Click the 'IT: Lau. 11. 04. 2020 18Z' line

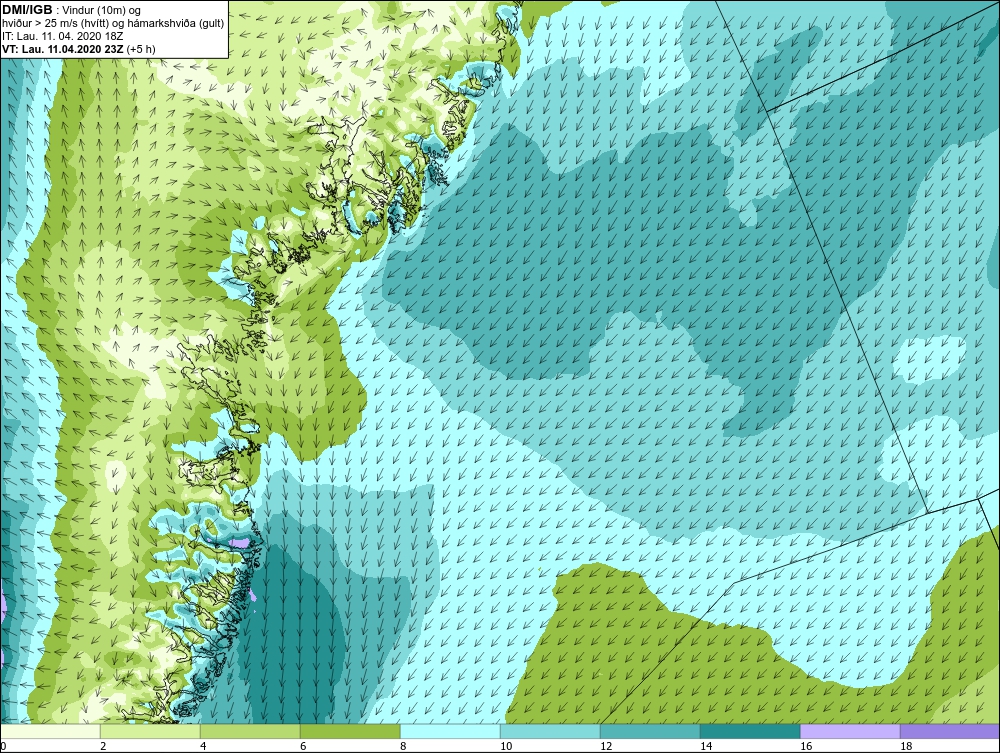point(62,36)
